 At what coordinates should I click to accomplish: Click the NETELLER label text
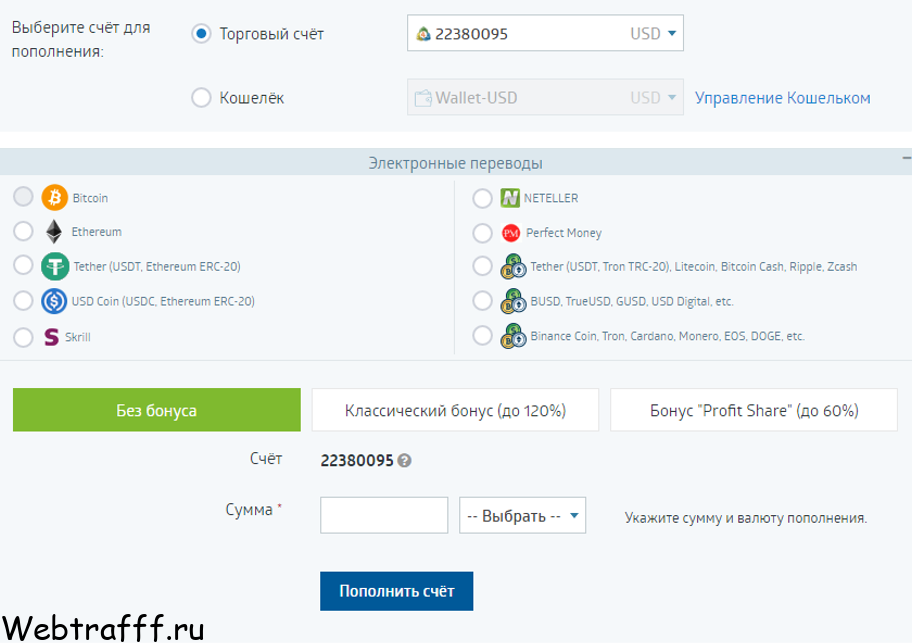click(551, 198)
